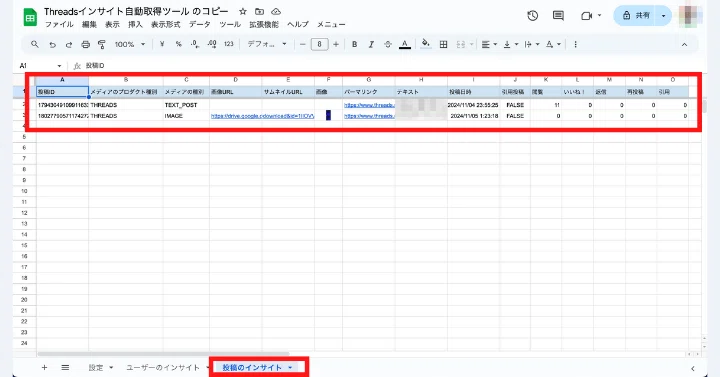Open the share options arrow

point(664,16)
